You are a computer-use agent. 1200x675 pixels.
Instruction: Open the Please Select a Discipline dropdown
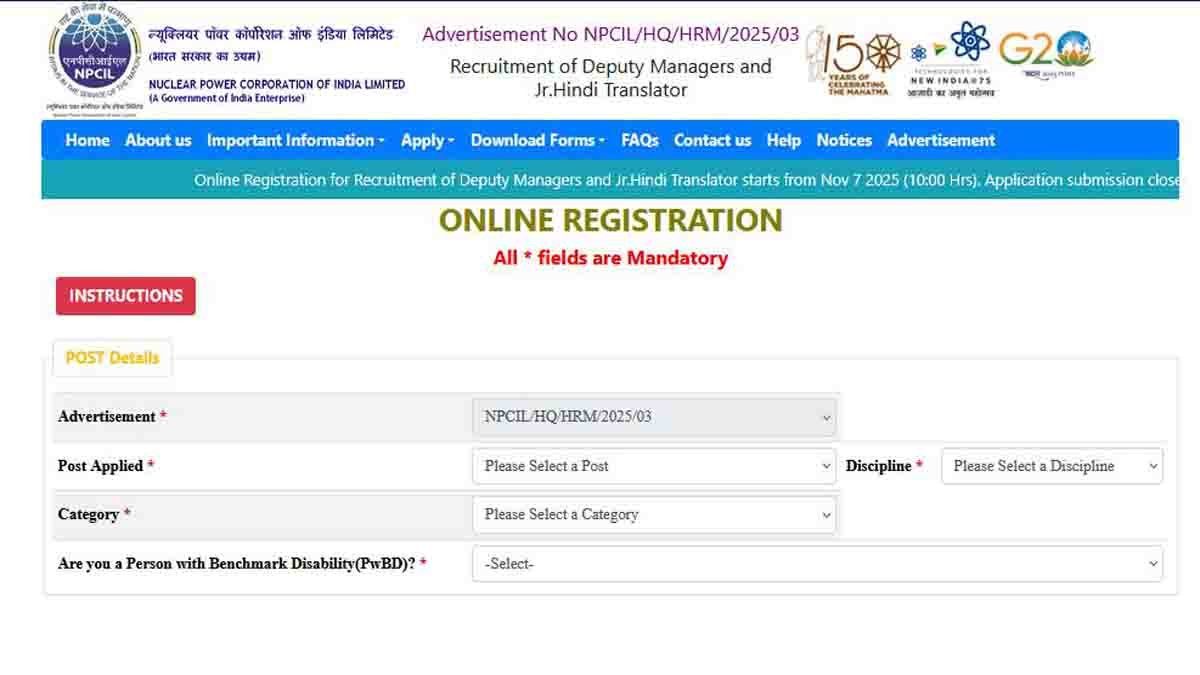point(1051,465)
